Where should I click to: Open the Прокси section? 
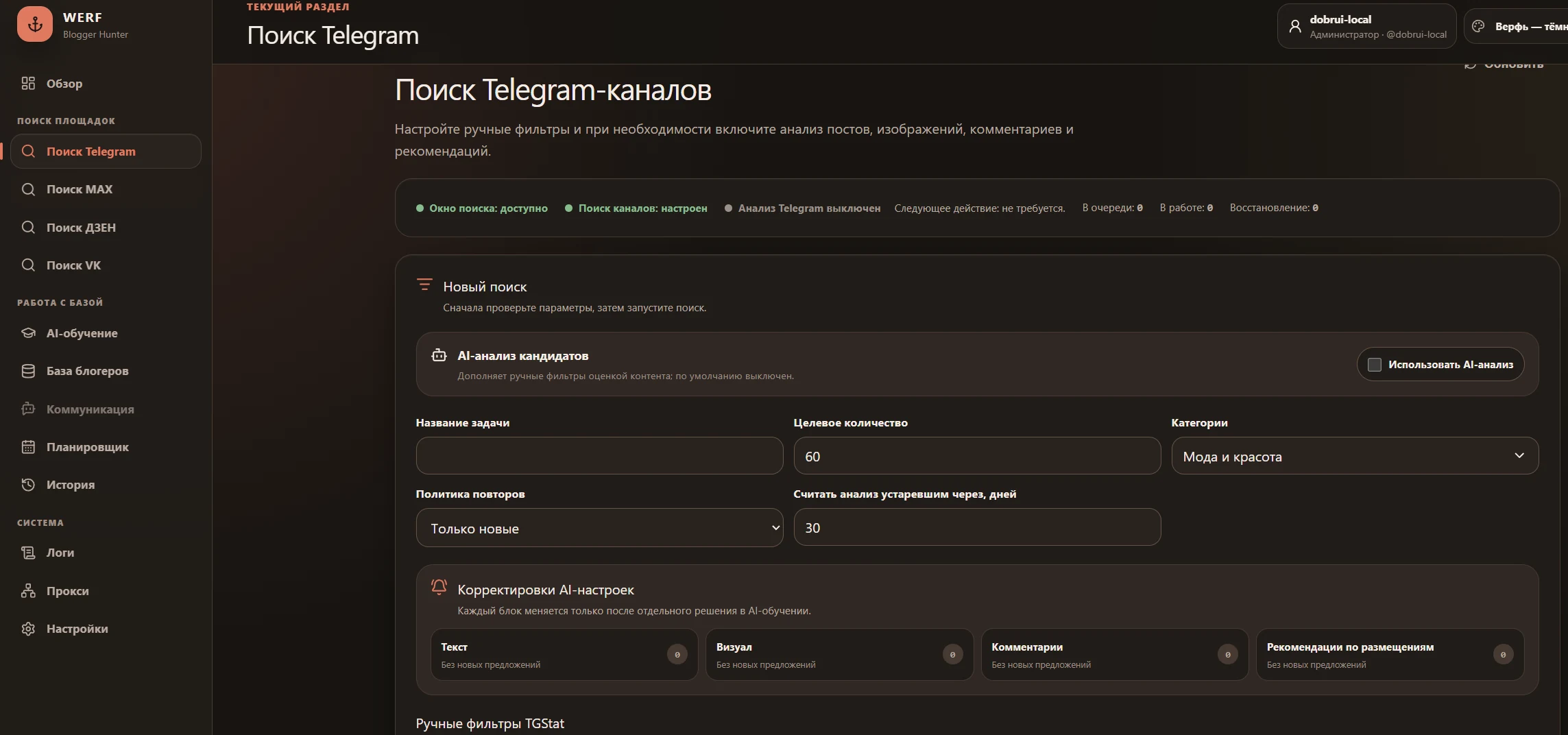coord(106,591)
